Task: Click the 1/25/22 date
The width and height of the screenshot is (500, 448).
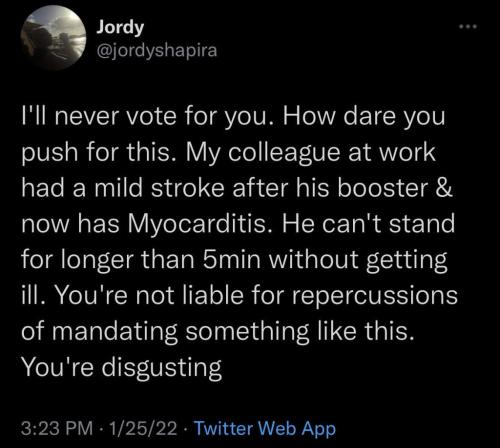Action: click(144, 428)
